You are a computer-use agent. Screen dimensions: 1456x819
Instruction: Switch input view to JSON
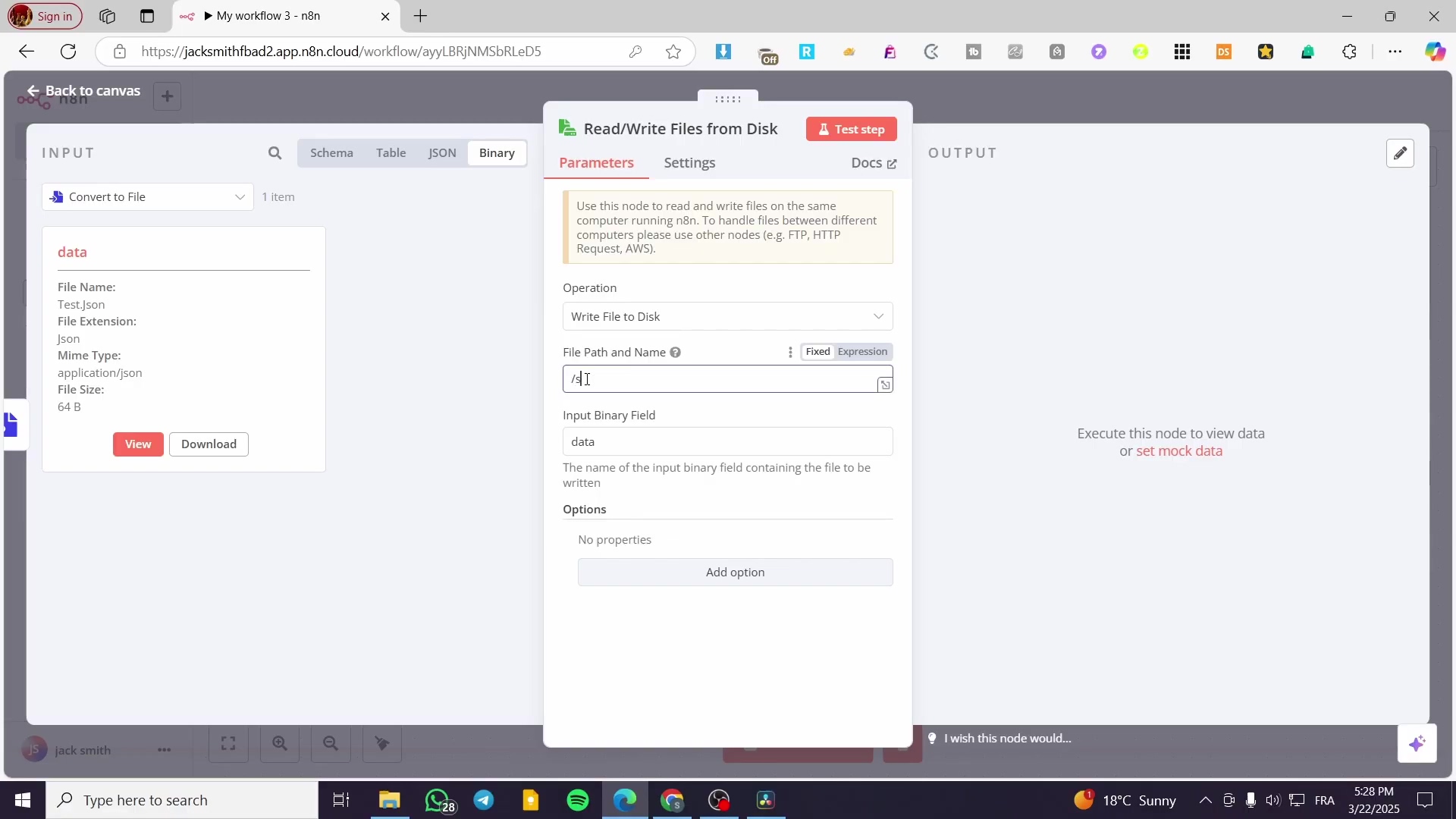(442, 153)
